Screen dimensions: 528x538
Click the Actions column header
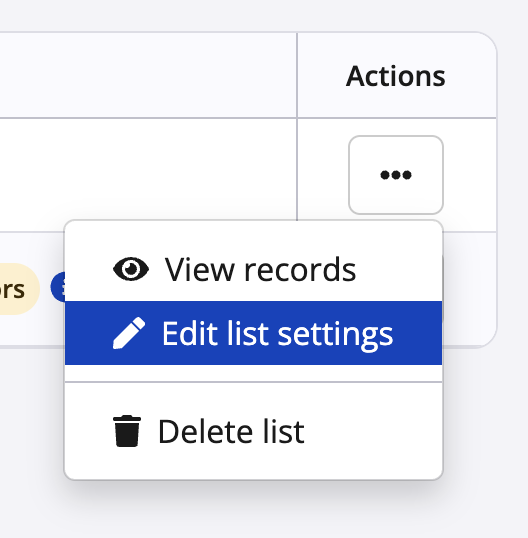click(396, 76)
